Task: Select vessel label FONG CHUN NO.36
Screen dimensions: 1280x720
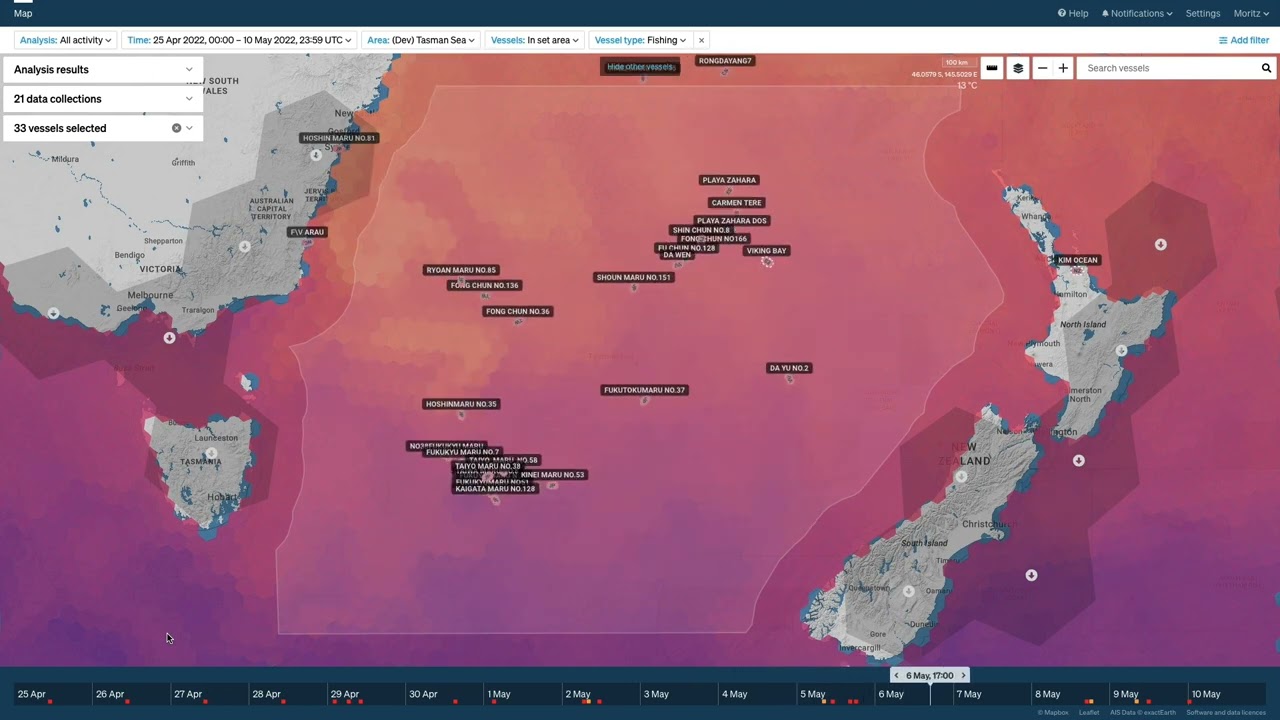Action: click(518, 312)
